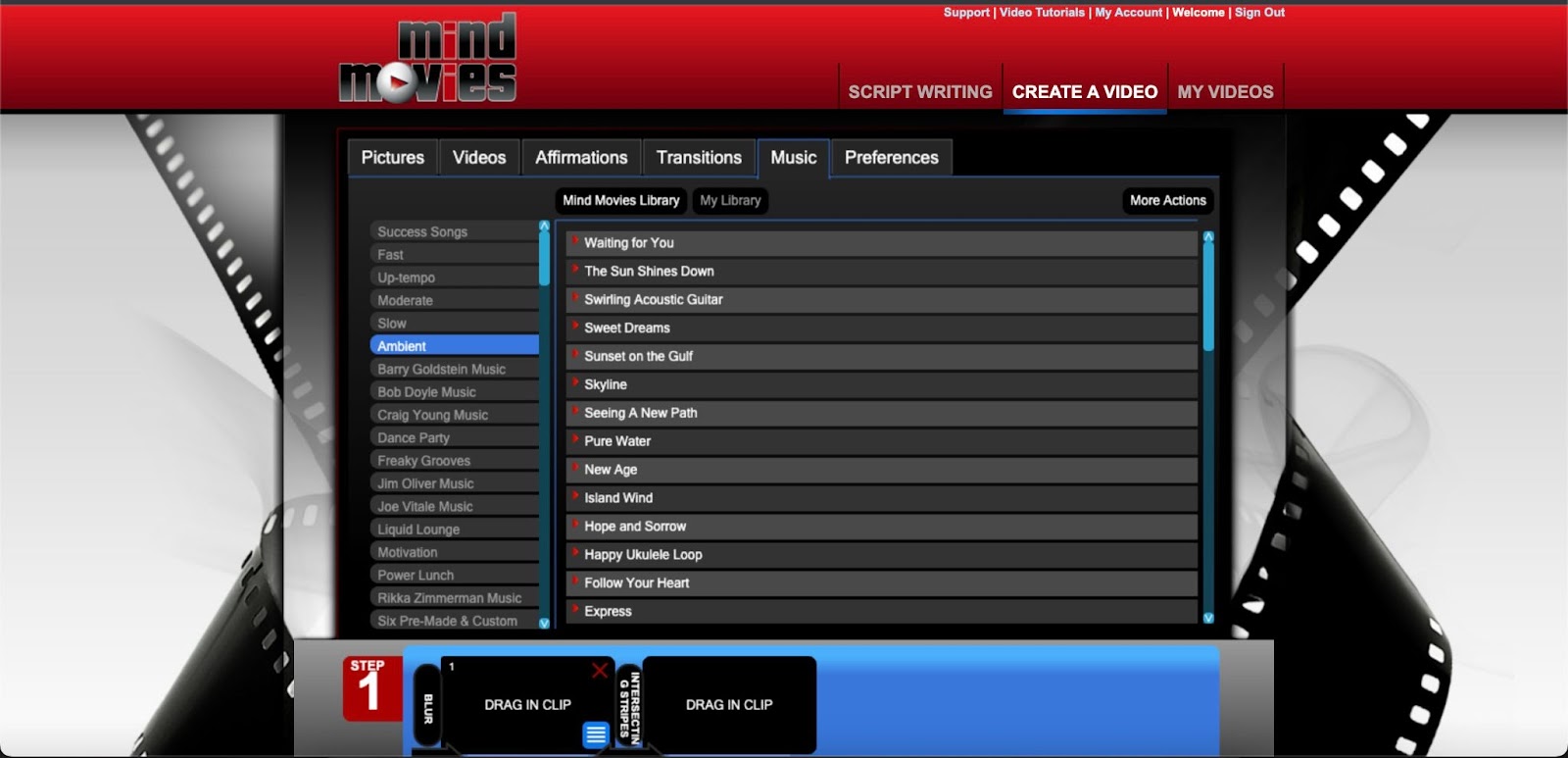Click the song list scrollbar thumb

tap(1208, 297)
